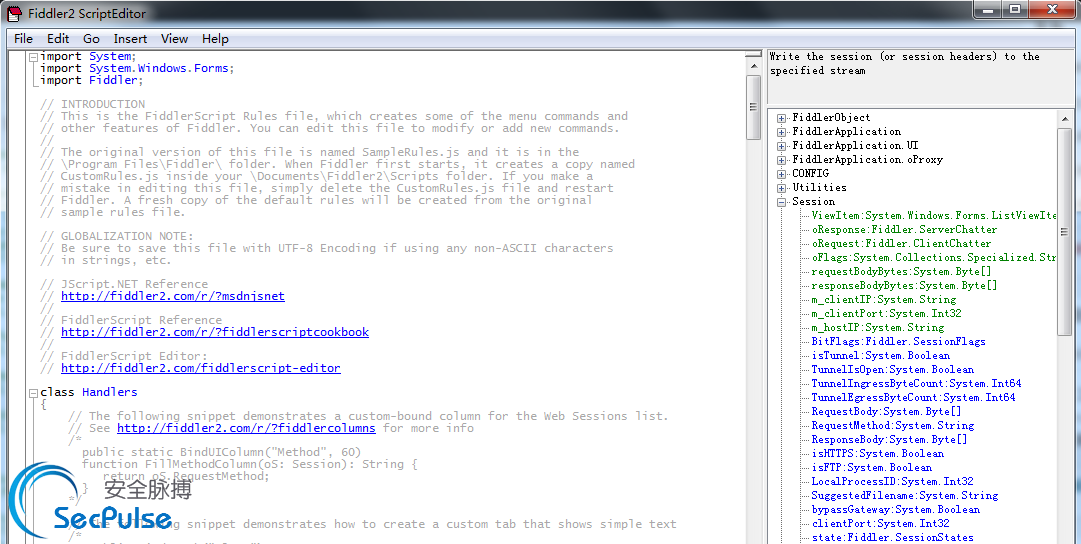Expand the Utilities tree node

(781, 188)
